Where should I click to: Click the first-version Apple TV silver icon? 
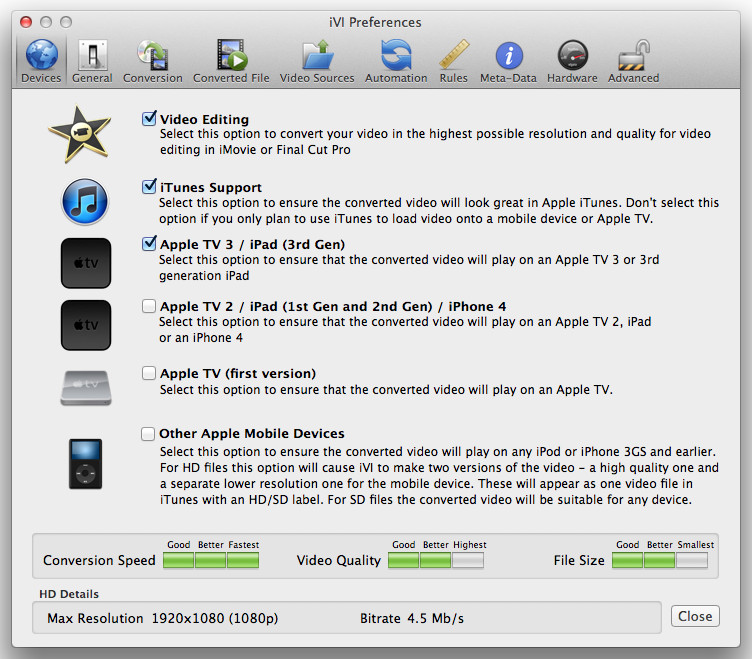click(x=86, y=388)
